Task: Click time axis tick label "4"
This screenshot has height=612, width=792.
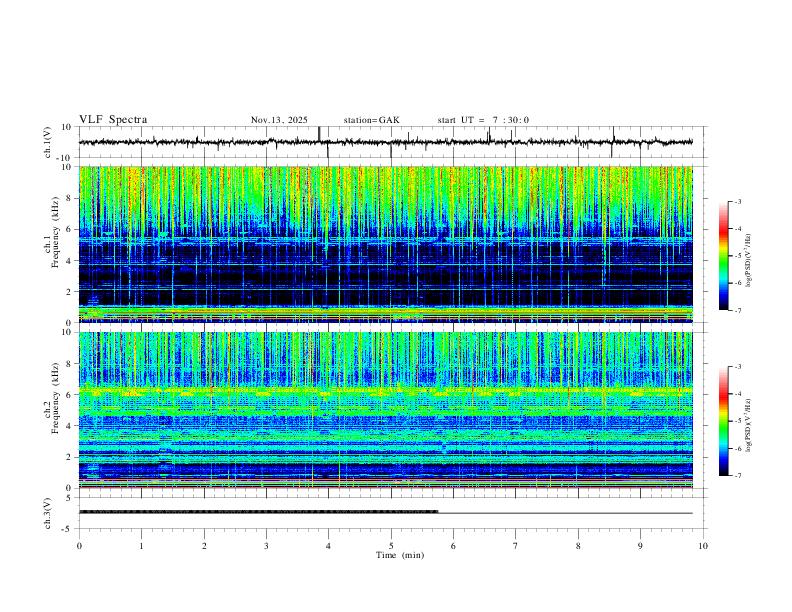Action: pos(328,546)
